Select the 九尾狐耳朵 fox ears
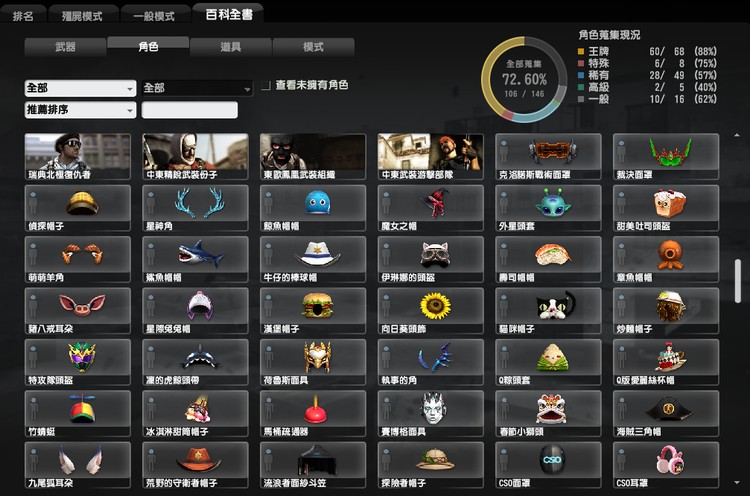750x496 pixels. point(77,465)
